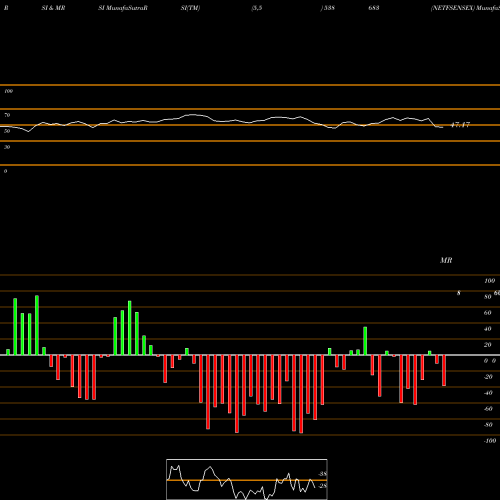The image size is (500, 500).
Task: Click the -20 label on the MR axis
Action: coord(488,377)
